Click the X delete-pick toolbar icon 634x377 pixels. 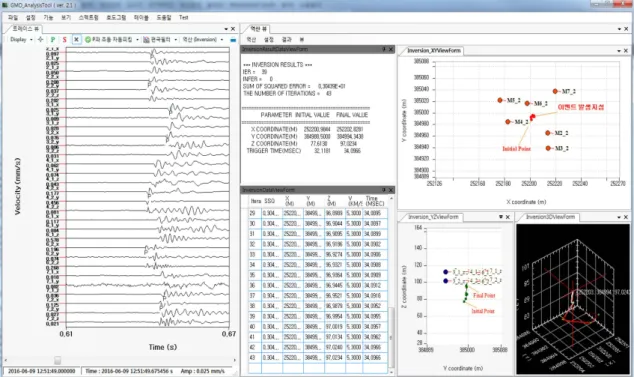click(x=76, y=40)
